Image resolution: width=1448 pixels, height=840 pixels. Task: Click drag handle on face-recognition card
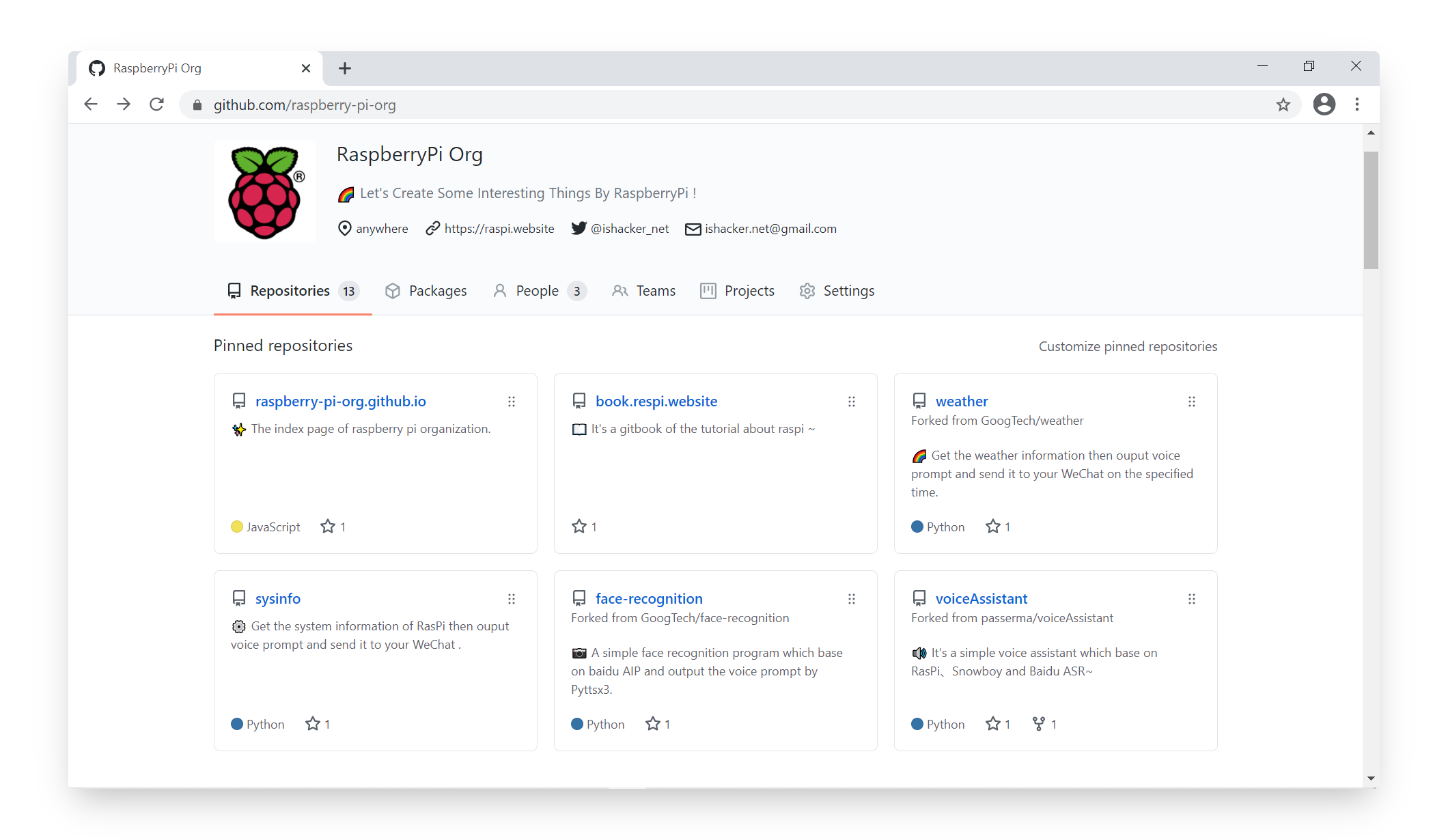(x=851, y=599)
